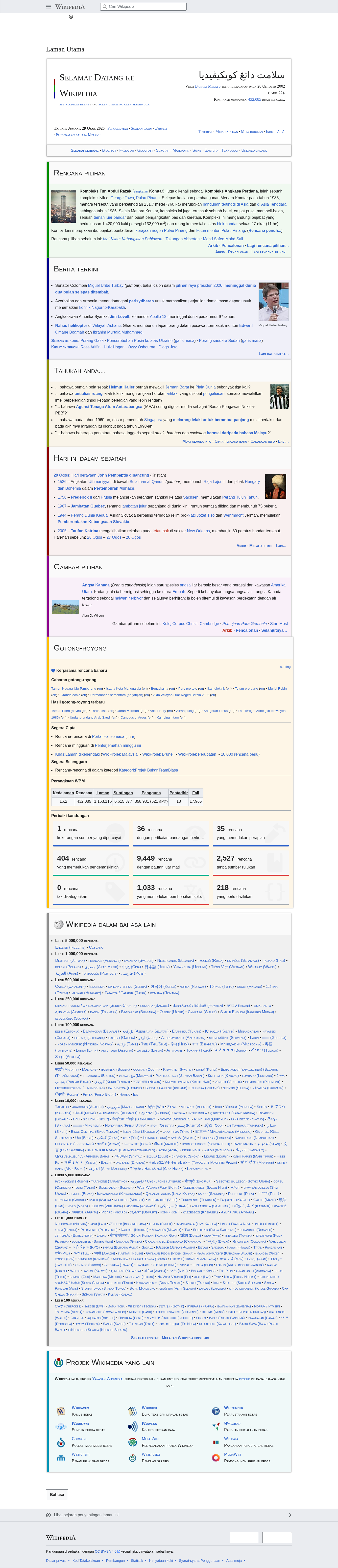Open the Statistik footer link
Screen dimensions: 338x1568
[x=137, y=1561]
